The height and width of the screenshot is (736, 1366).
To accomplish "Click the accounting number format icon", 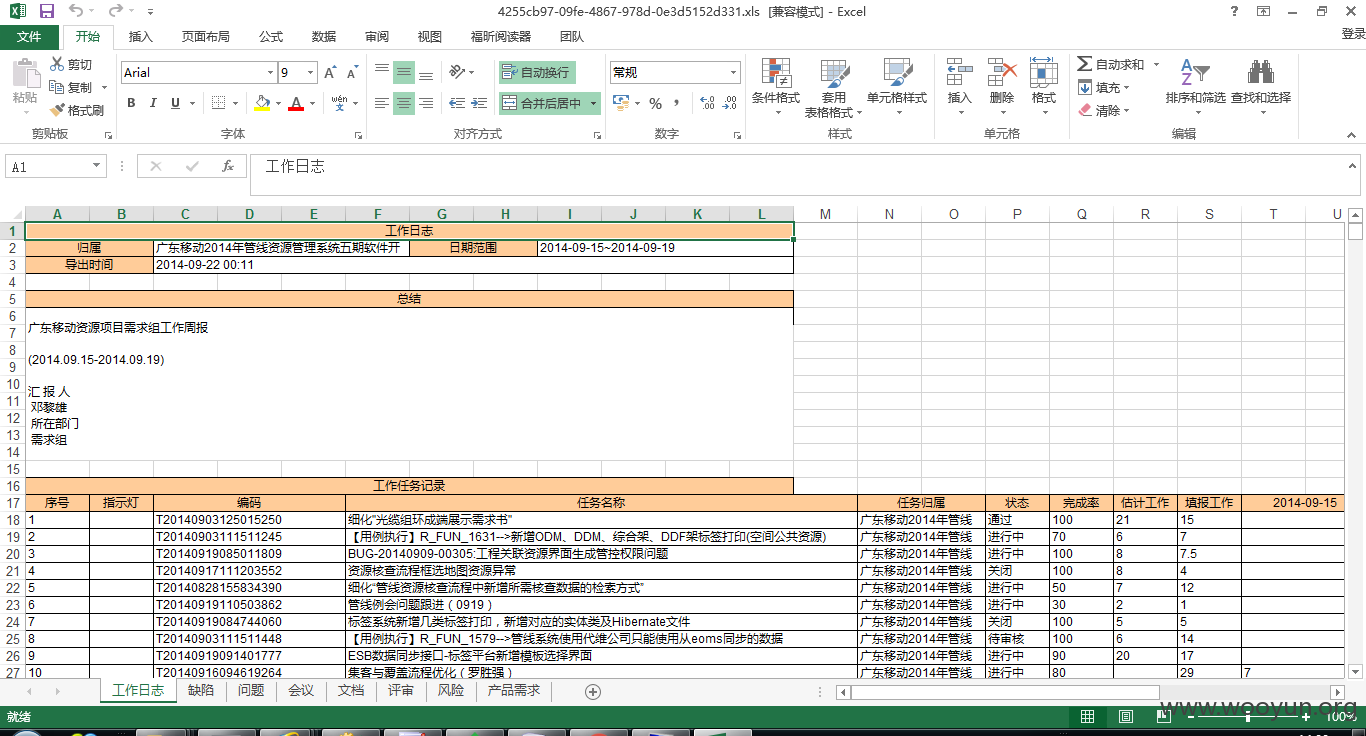I will tap(619, 103).
